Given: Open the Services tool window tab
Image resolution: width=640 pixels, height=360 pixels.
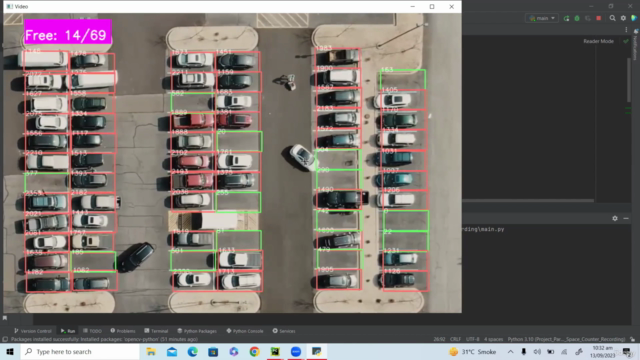Looking at the screenshot, I should click(284, 331).
